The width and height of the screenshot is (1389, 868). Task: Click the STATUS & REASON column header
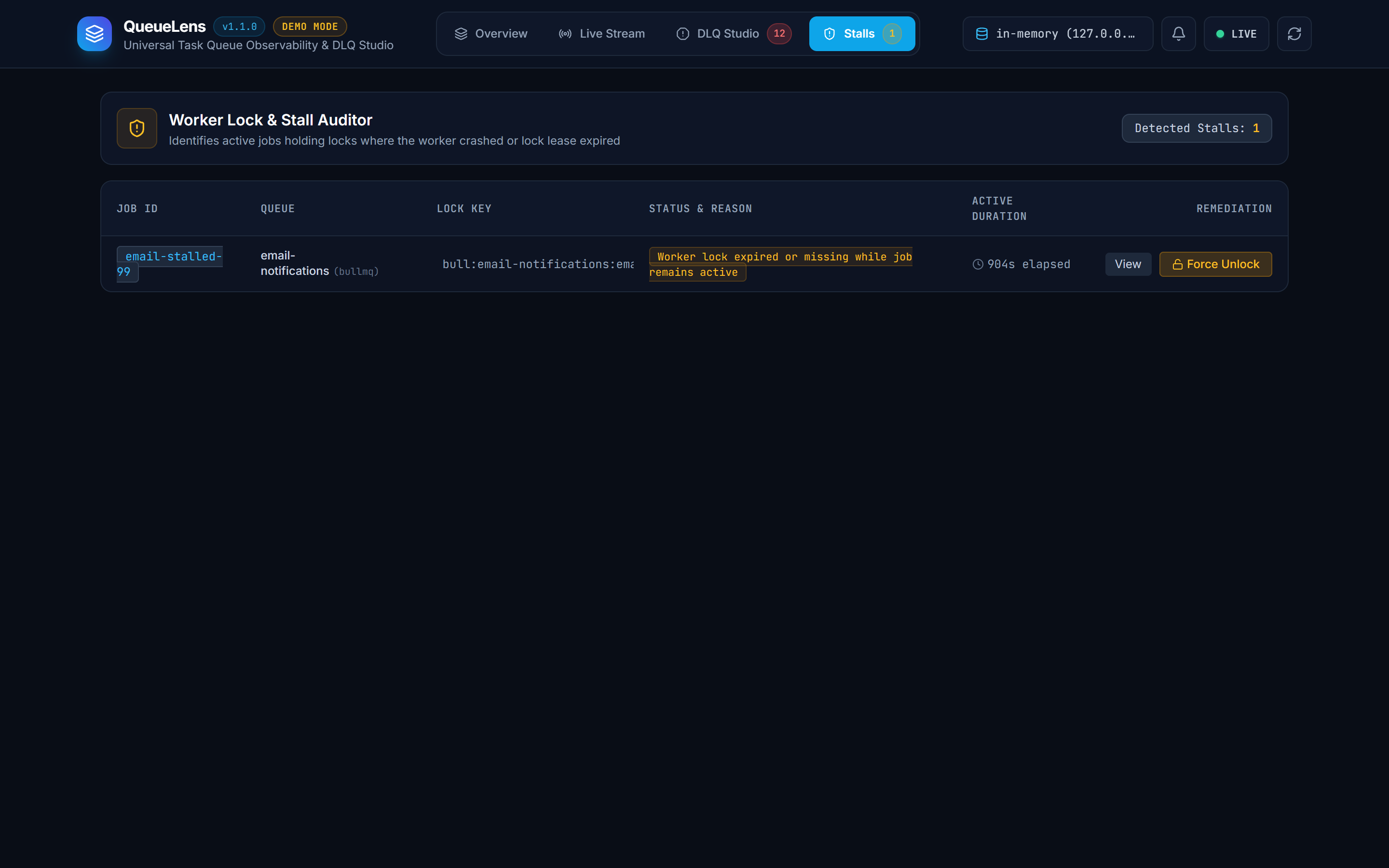pyautogui.click(x=700, y=208)
